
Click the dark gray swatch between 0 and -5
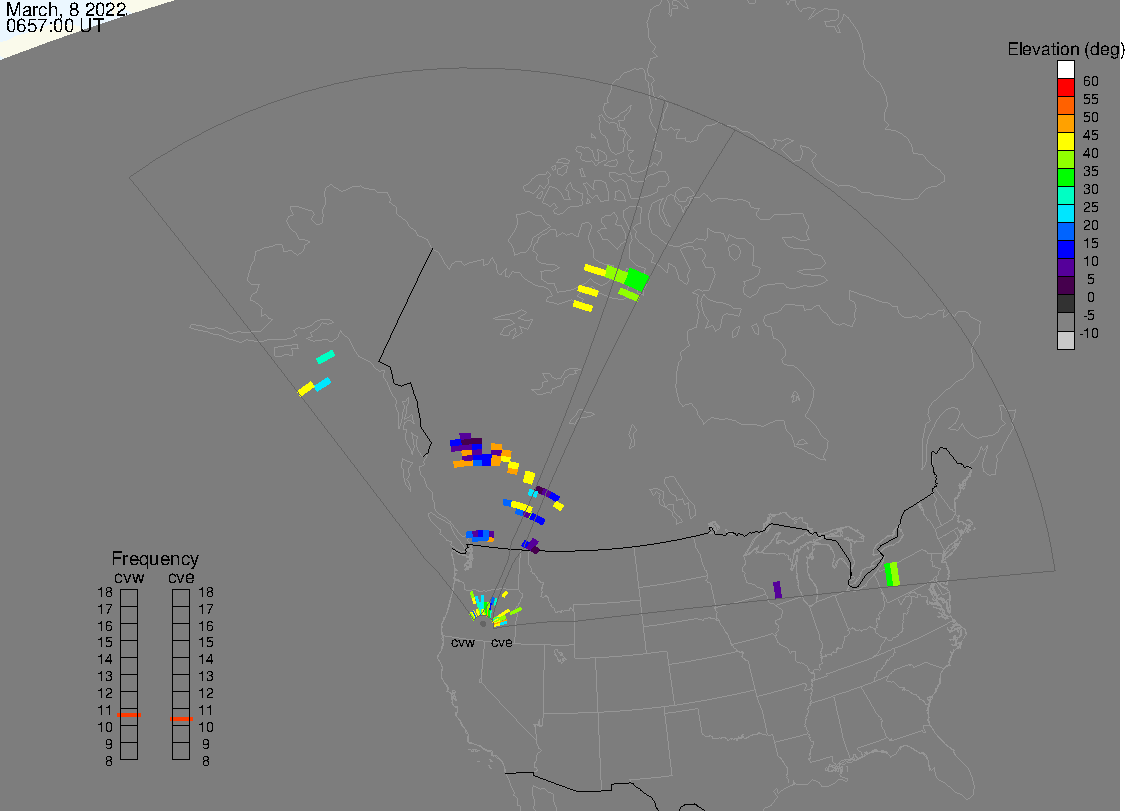[1065, 304]
